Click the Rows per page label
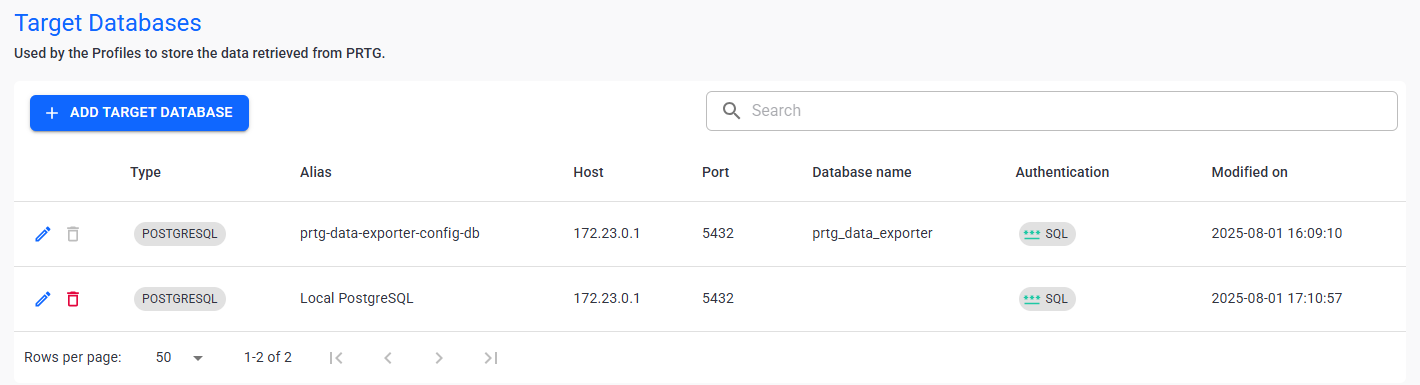 (x=73, y=357)
